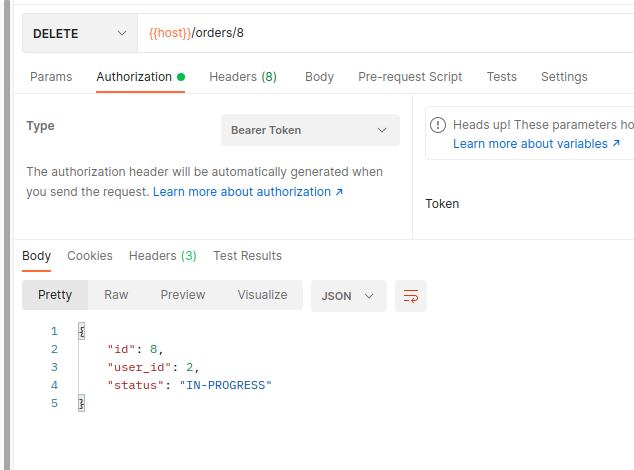Open the Learn more about variables link
This screenshot has height=470, width=634.
tap(536, 144)
